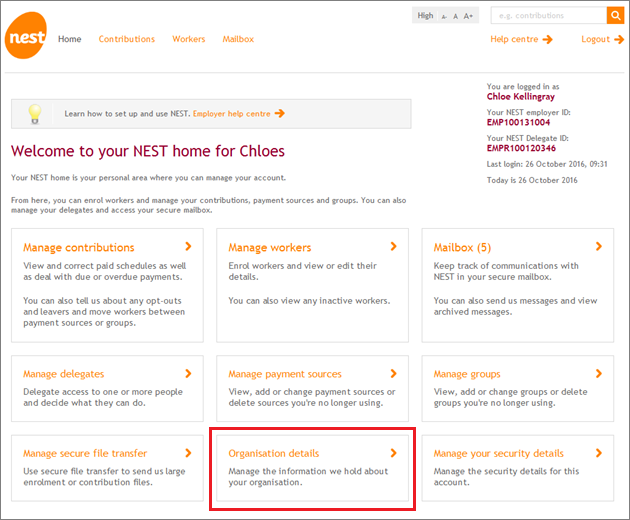Open the Manage delegates chevron
The image size is (630, 520).
(x=188, y=373)
